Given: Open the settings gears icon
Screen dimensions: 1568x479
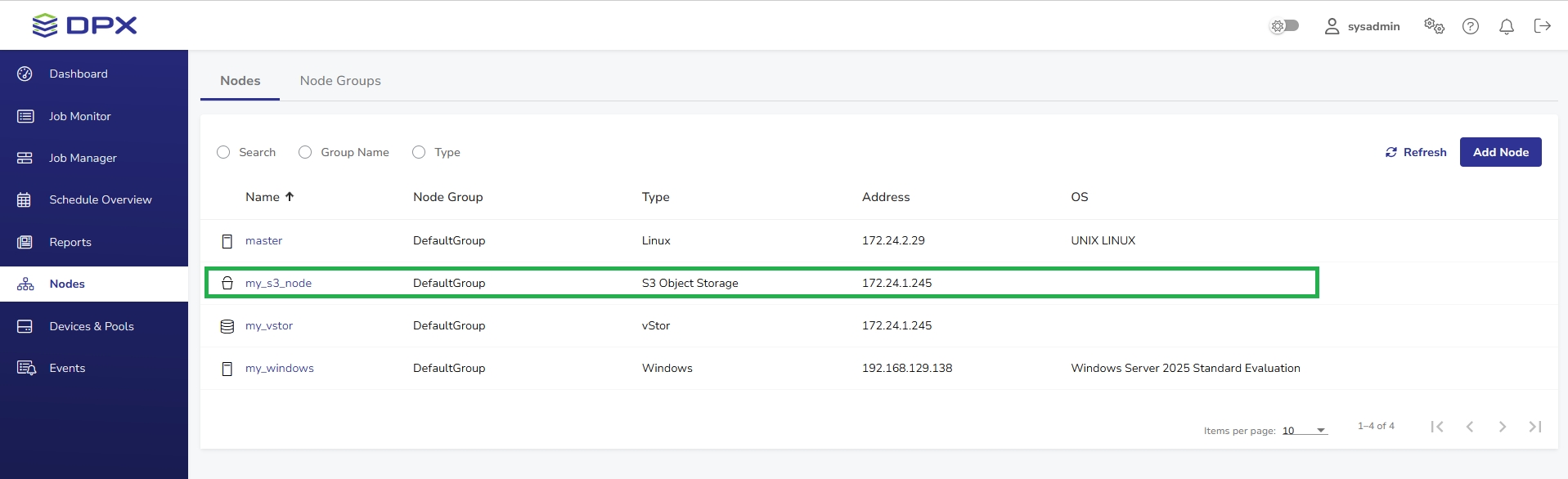Looking at the screenshot, I should coord(1434,26).
